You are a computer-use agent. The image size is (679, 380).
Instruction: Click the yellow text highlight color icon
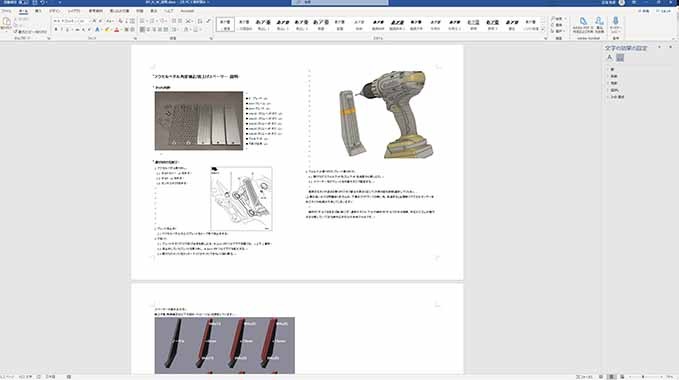pyautogui.click(x=107, y=29)
